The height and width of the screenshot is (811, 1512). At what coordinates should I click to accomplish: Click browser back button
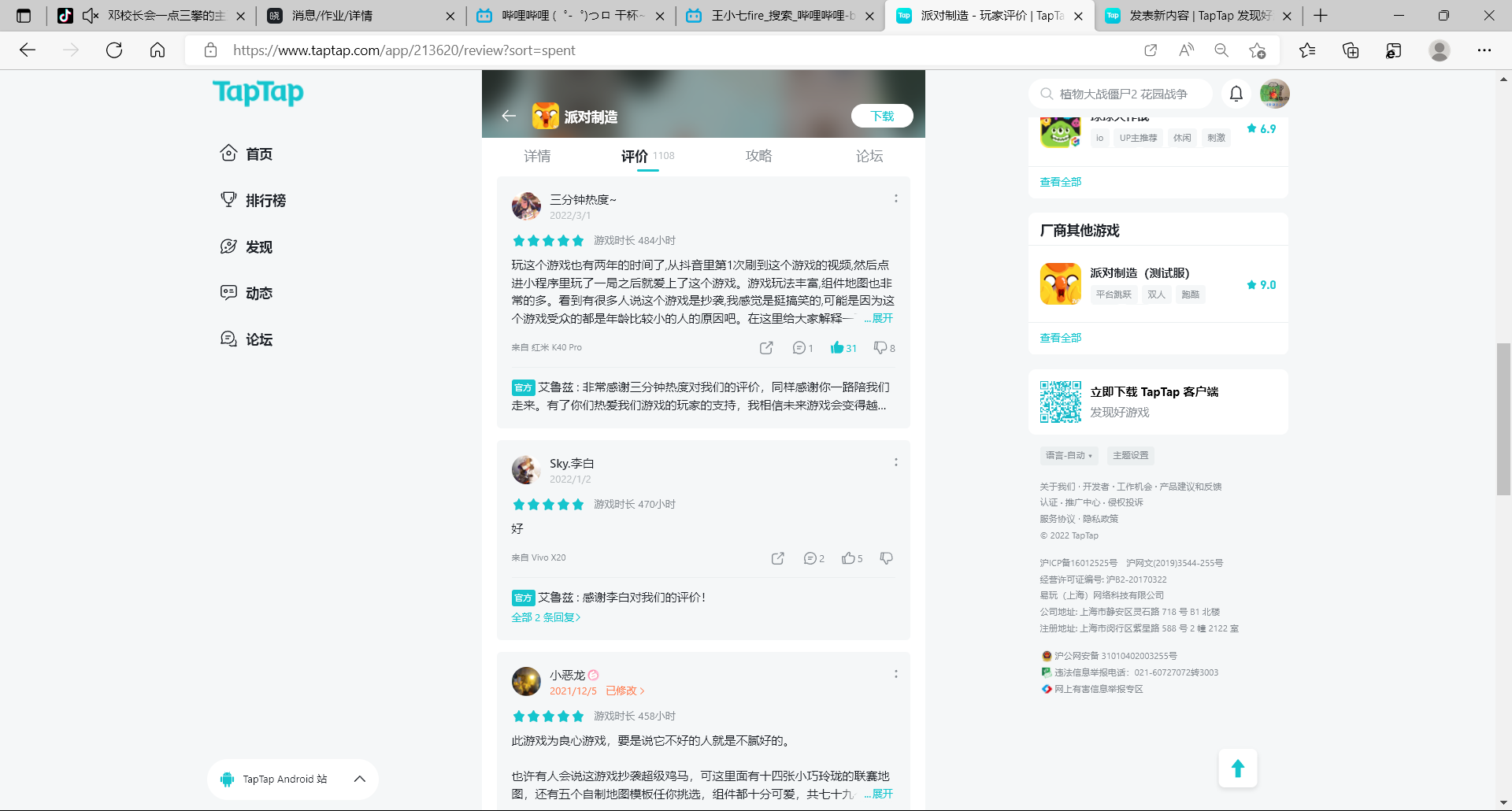pyautogui.click(x=28, y=50)
